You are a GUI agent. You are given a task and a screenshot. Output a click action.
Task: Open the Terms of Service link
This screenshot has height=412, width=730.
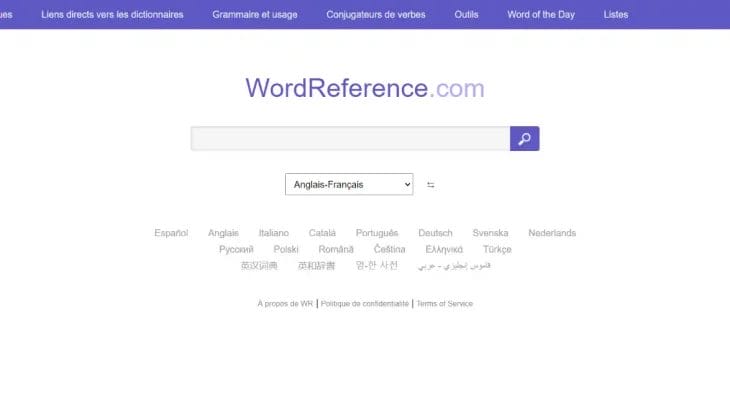[x=445, y=304]
